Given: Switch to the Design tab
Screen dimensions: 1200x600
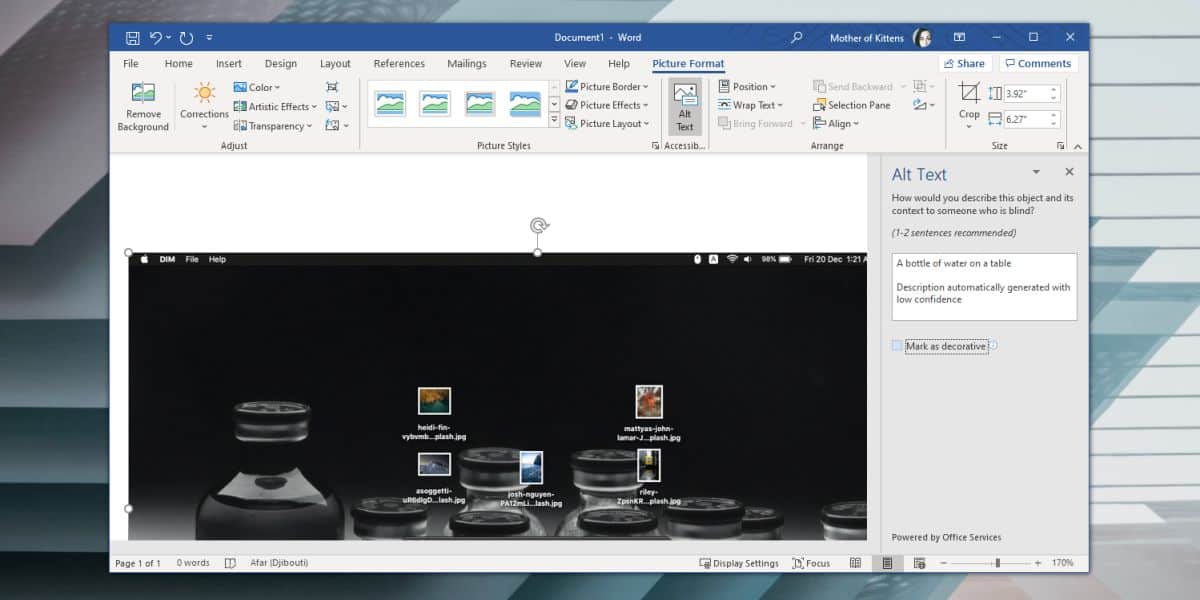Looking at the screenshot, I should 280,64.
